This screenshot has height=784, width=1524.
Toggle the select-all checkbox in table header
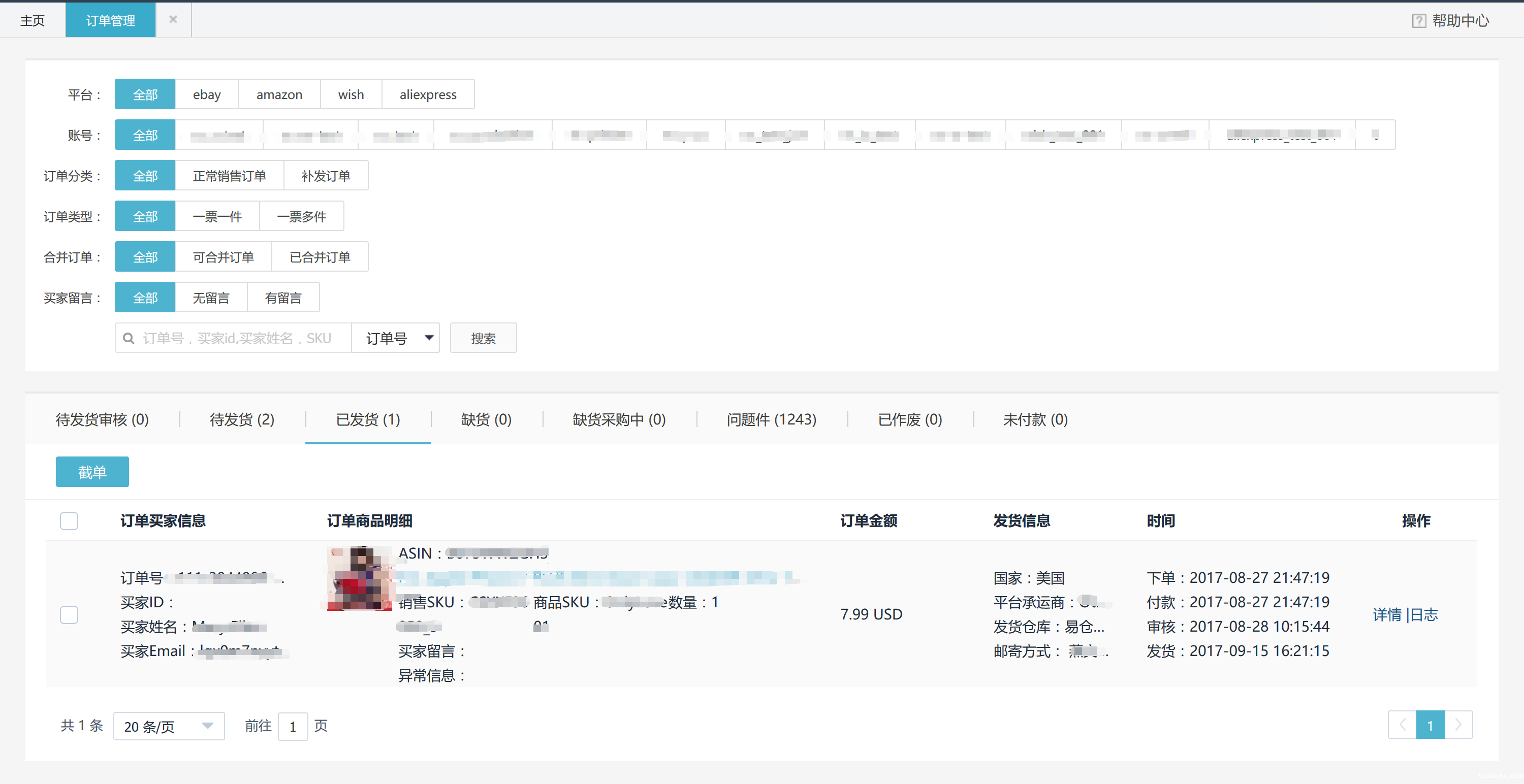[x=69, y=520]
